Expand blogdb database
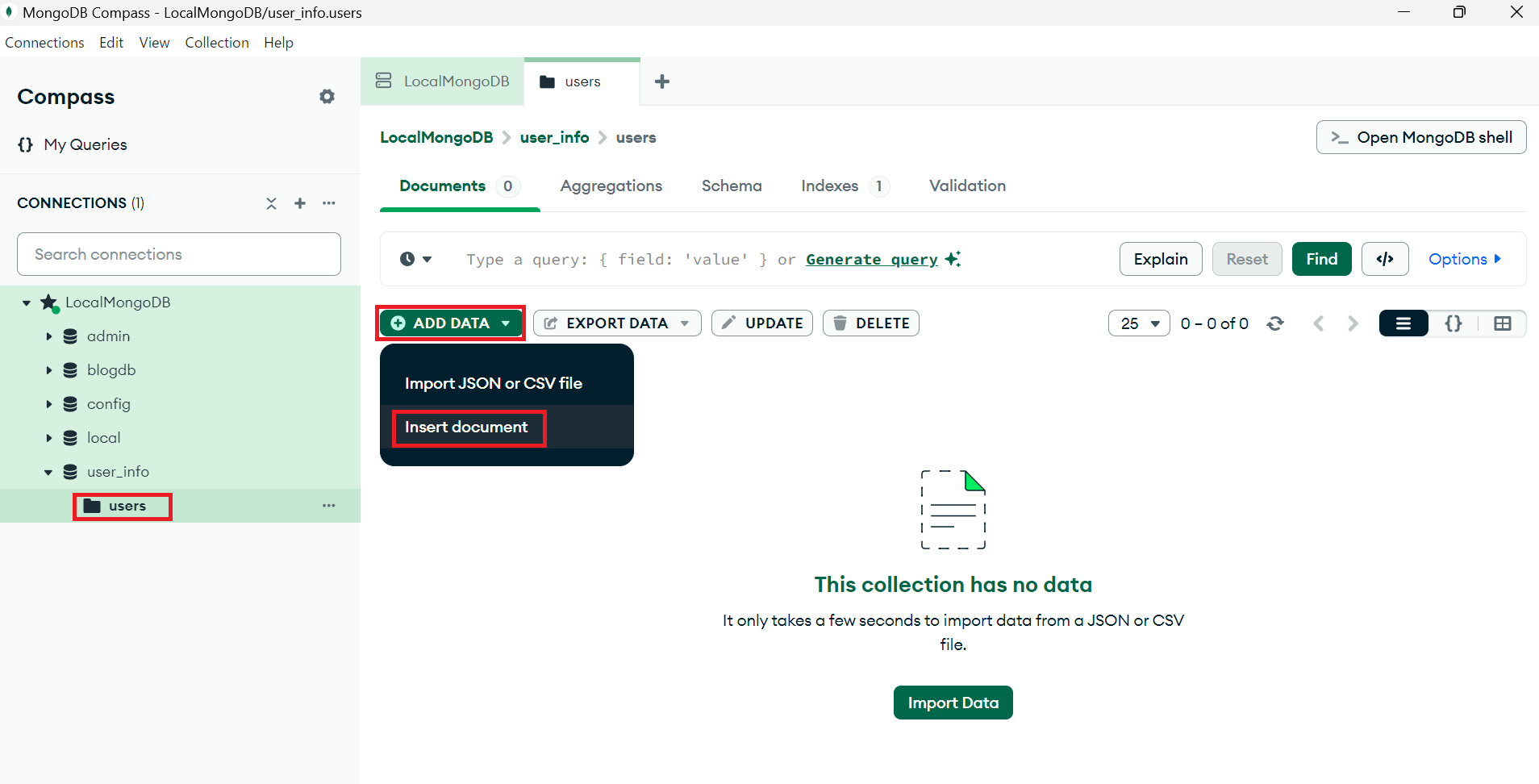The width and height of the screenshot is (1539, 784). [x=48, y=370]
